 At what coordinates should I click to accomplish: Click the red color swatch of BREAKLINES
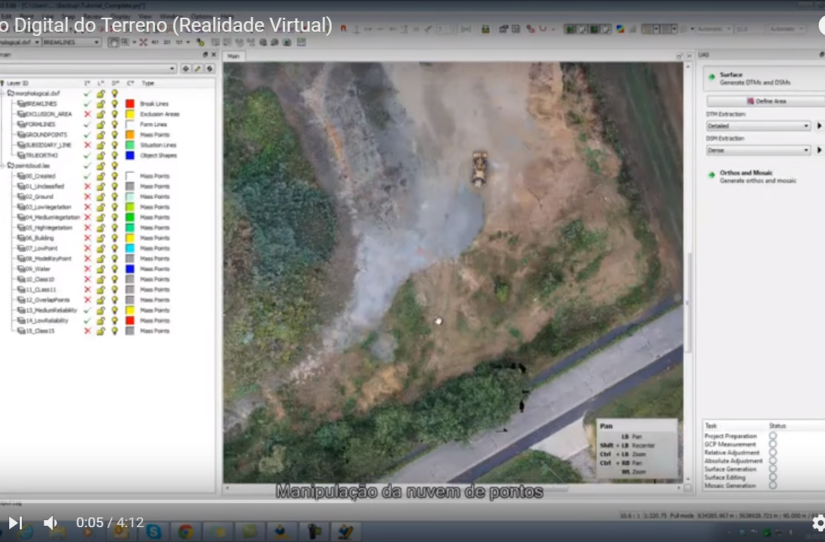click(130, 104)
